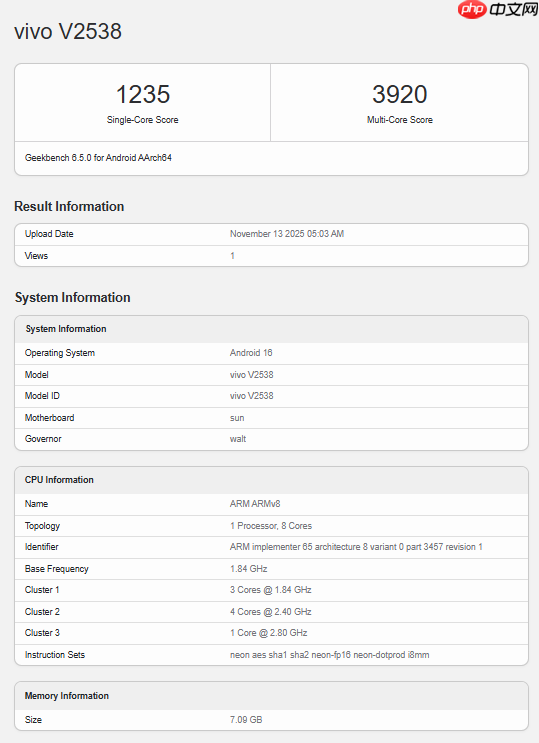Click the Operating System label
The image size is (539, 743).
(60, 353)
